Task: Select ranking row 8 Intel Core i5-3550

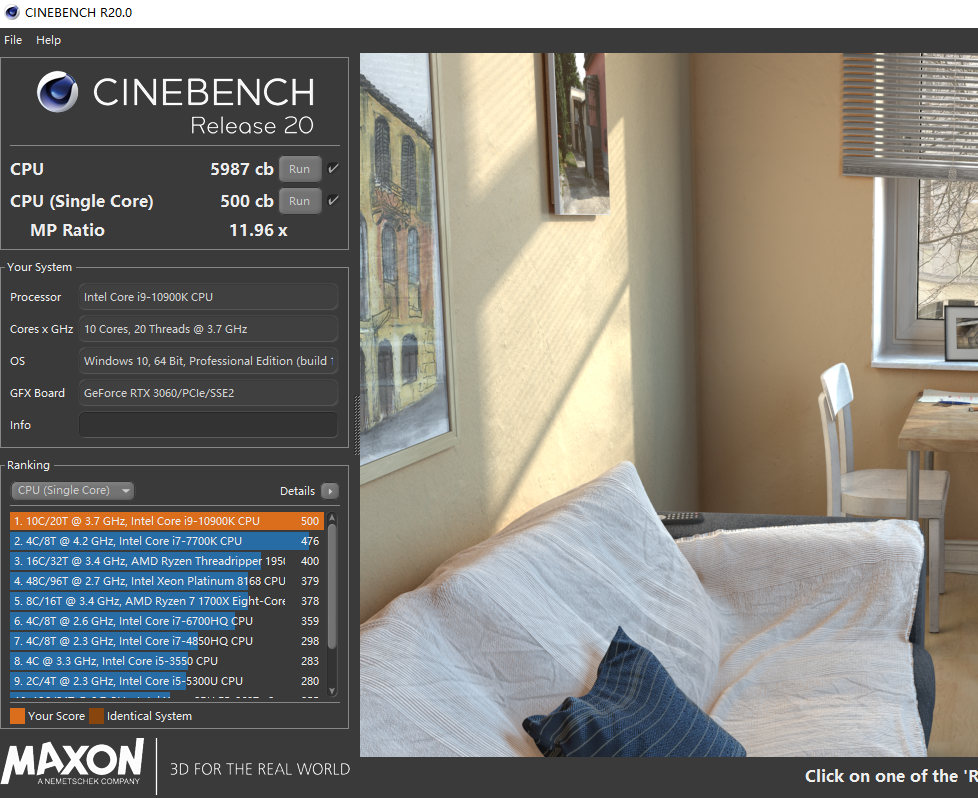Action: pos(167,661)
